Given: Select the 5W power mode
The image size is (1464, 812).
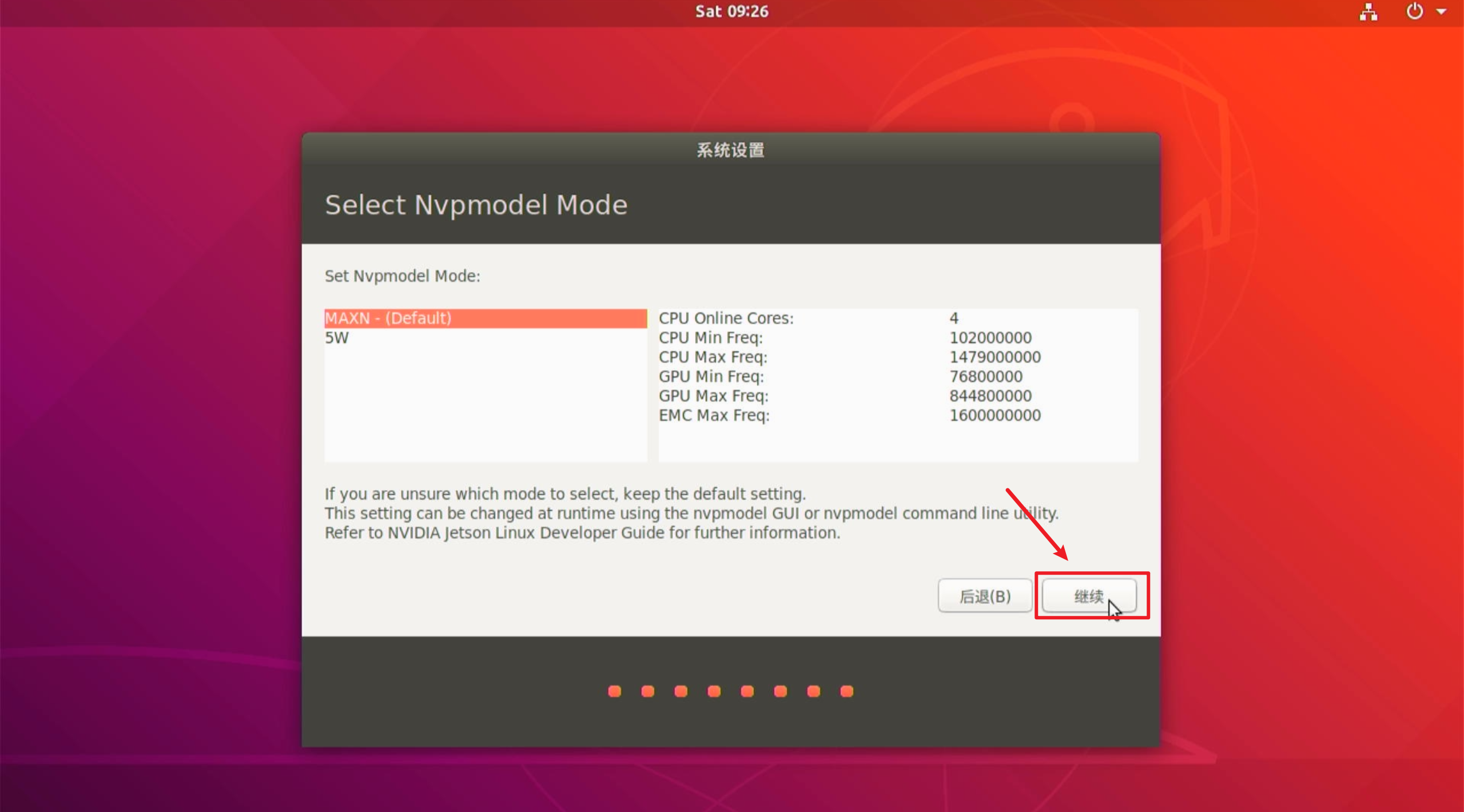Looking at the screenshot, I should (x=337, y=338).
